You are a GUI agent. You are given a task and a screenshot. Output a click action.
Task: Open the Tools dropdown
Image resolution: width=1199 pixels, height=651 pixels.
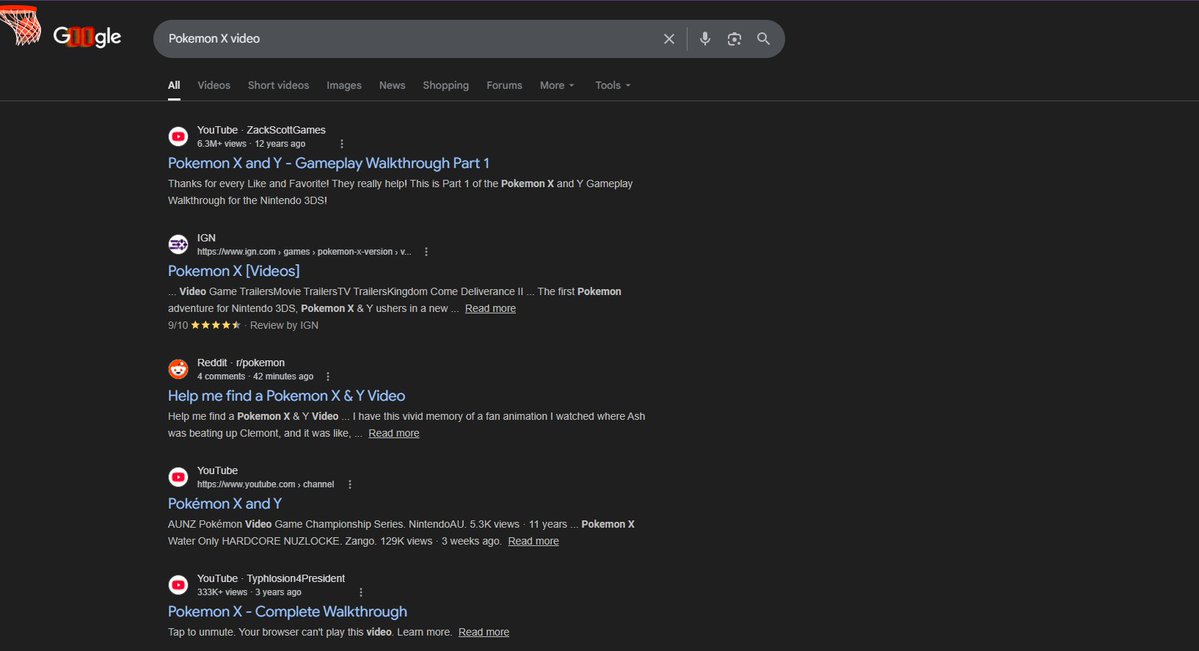tap(612, 86)
